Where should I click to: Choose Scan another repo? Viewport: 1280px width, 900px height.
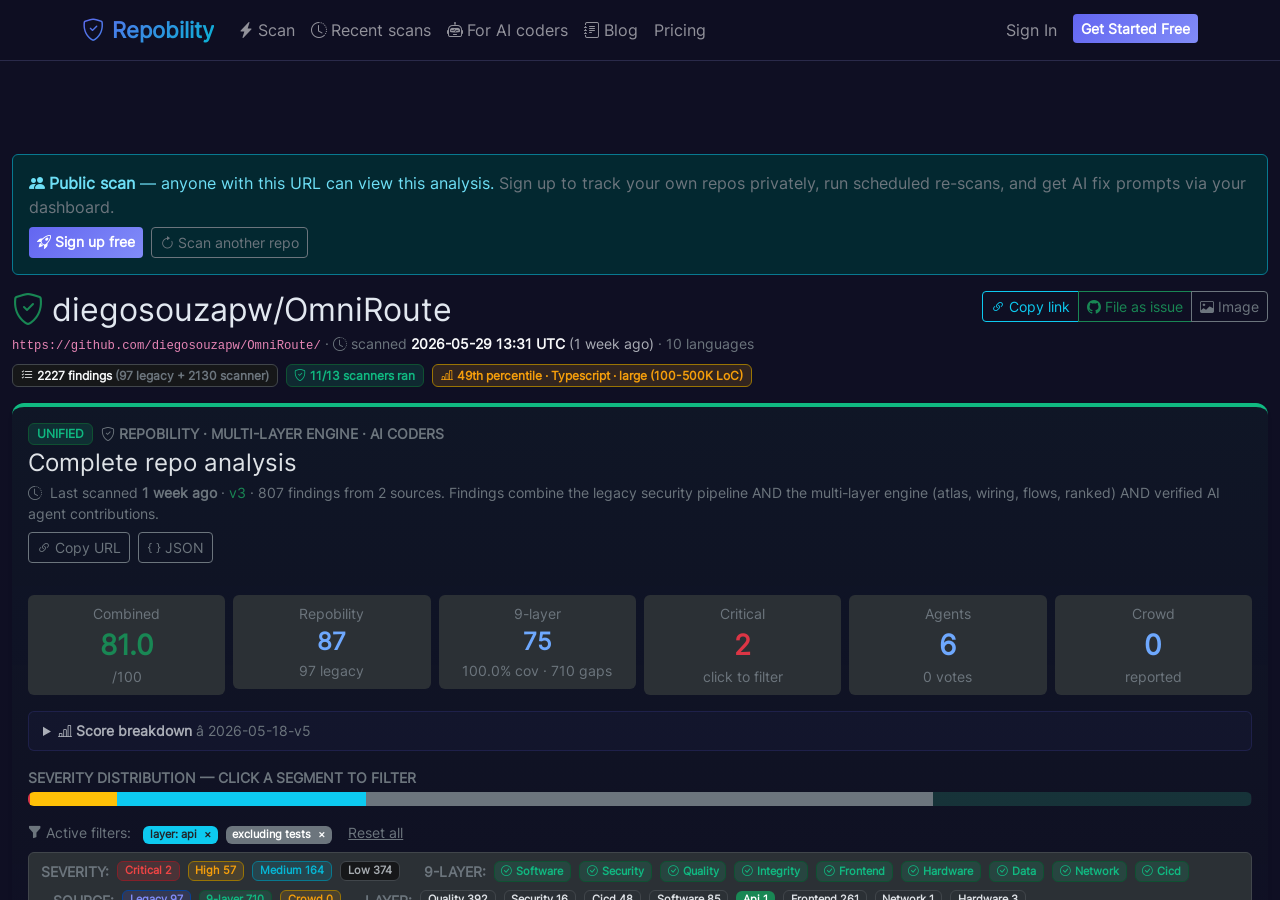[x=229, y=242]
